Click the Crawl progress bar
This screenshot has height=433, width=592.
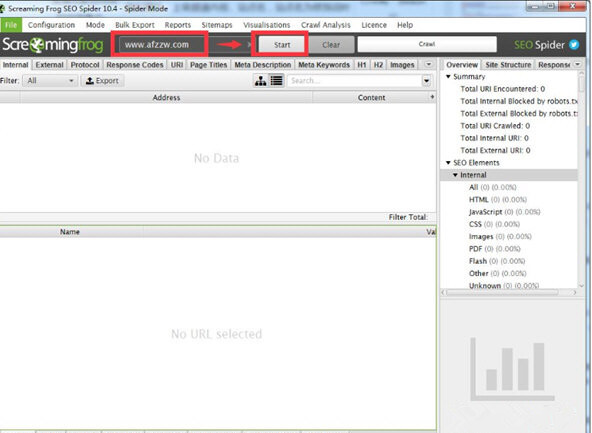[427, 44]
